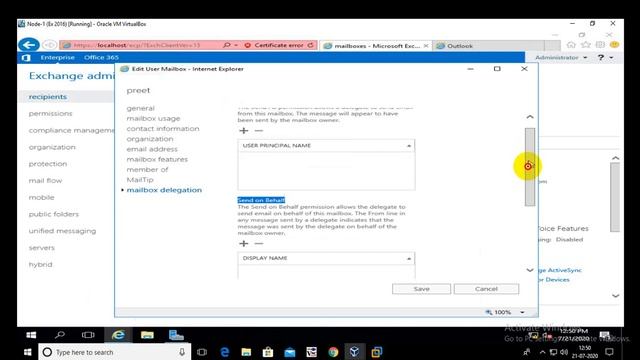The image size is (640, 360).
Task: Open Microsoft Edge from host taskbar
Action: click(x=224, y=352)
